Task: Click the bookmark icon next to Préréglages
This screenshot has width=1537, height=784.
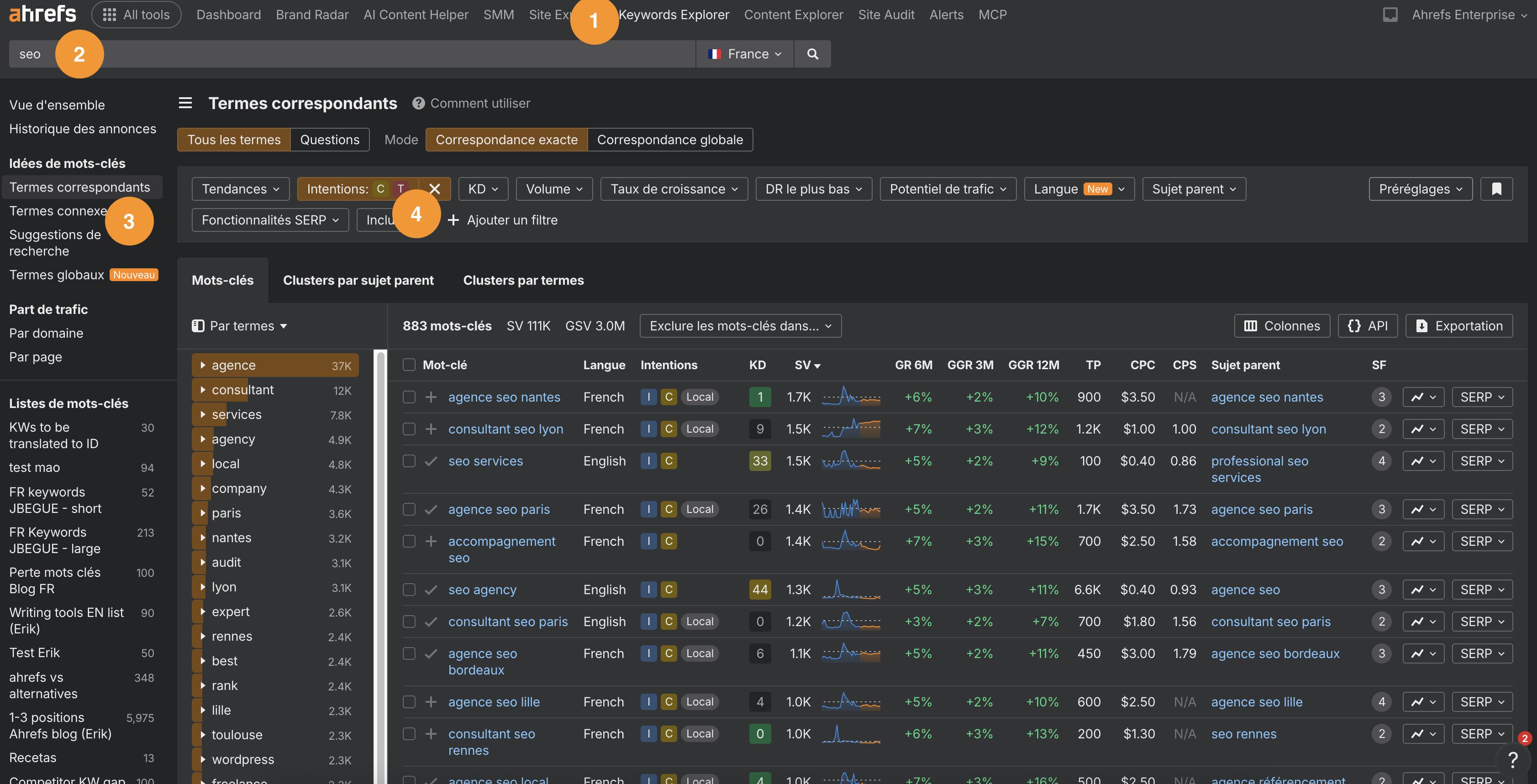Action: click(x=1496, y=188)
